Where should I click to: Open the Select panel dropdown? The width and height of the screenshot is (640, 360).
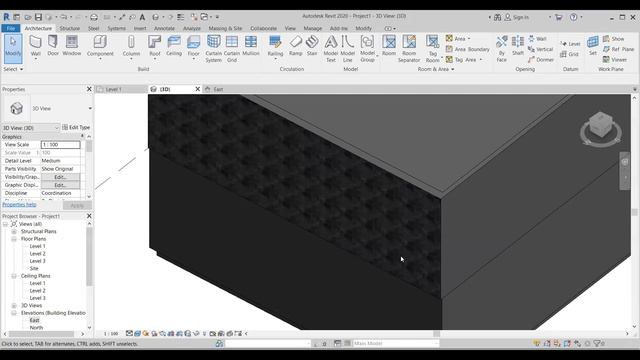click(13, 69)
